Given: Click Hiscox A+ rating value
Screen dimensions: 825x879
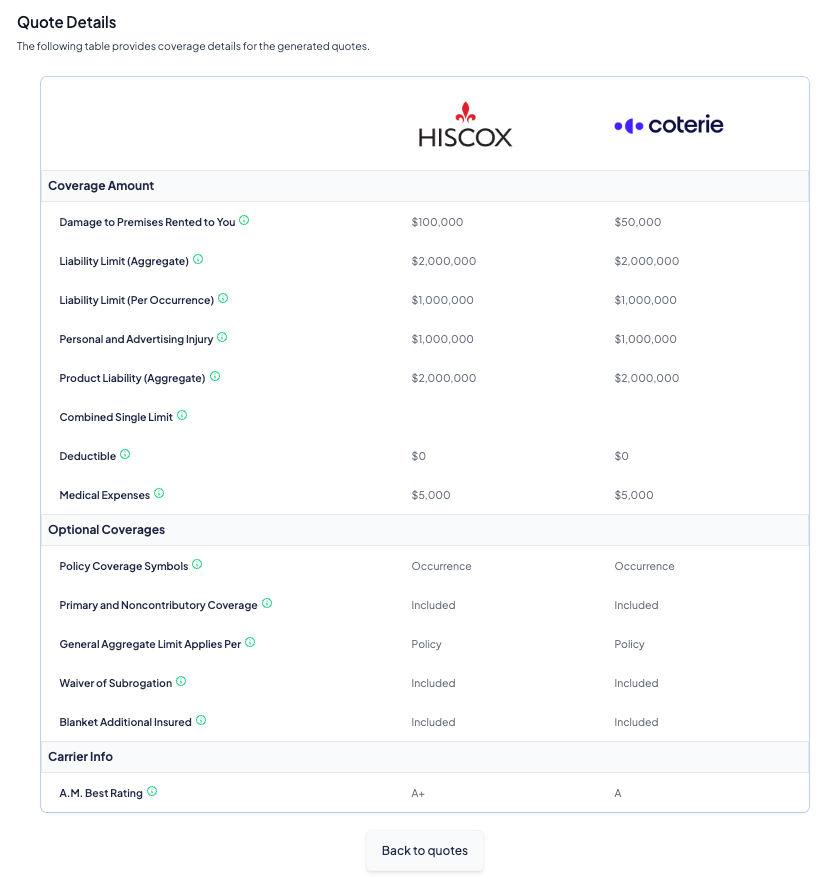Looking at the screenshot, I should click(x=418, y=793).
